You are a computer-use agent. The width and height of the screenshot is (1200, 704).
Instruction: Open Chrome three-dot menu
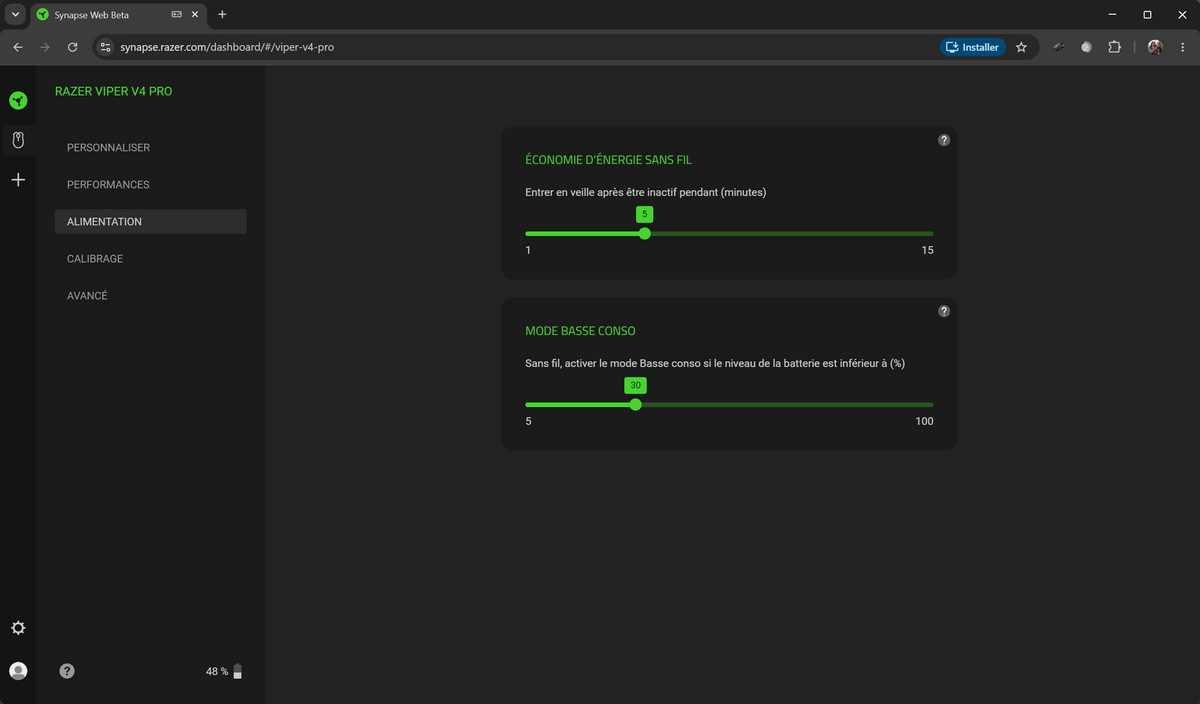click(x=1182, y=47)
